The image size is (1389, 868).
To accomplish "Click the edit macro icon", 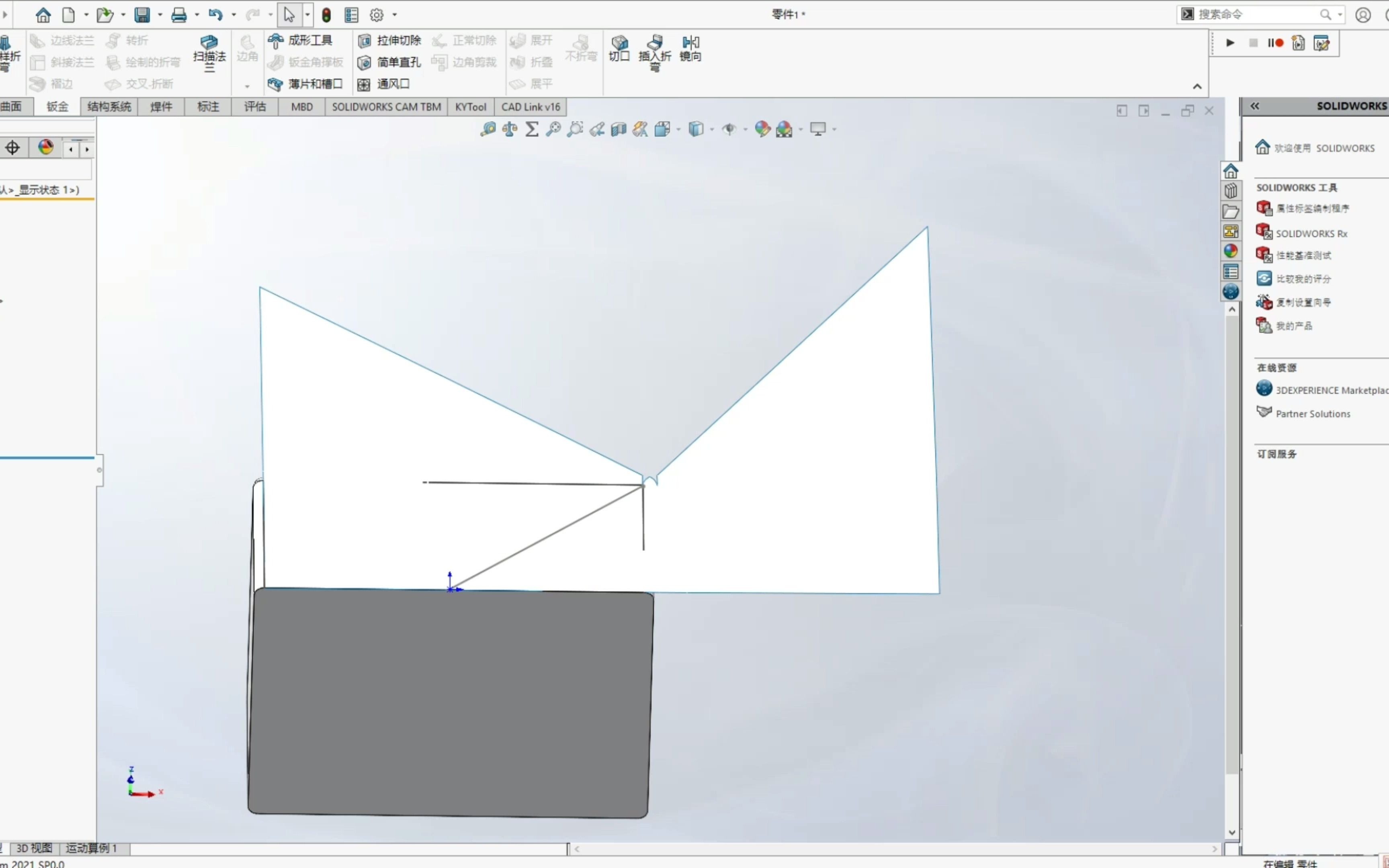I will click(x=1321, y=43).
